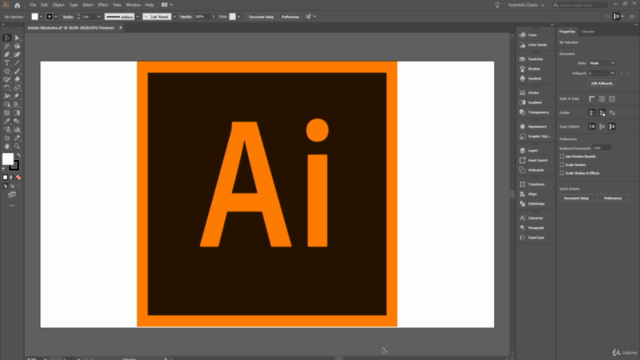Open the Arrange Documents dropdown
640x360 pixels.
click(167, 5)
